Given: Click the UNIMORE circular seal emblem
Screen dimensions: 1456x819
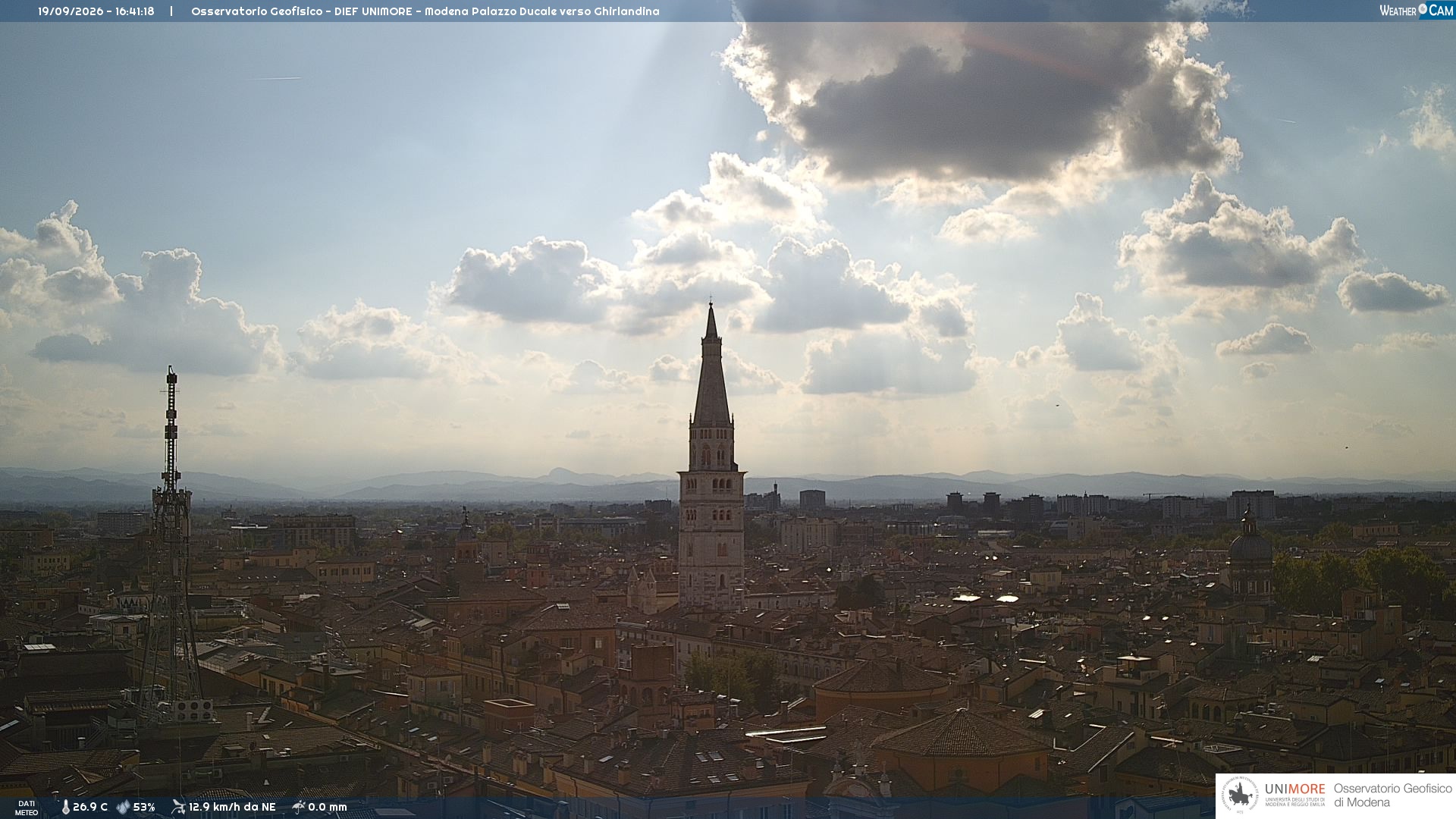Looking at the screenshot, I should [x=1241, y=795].
